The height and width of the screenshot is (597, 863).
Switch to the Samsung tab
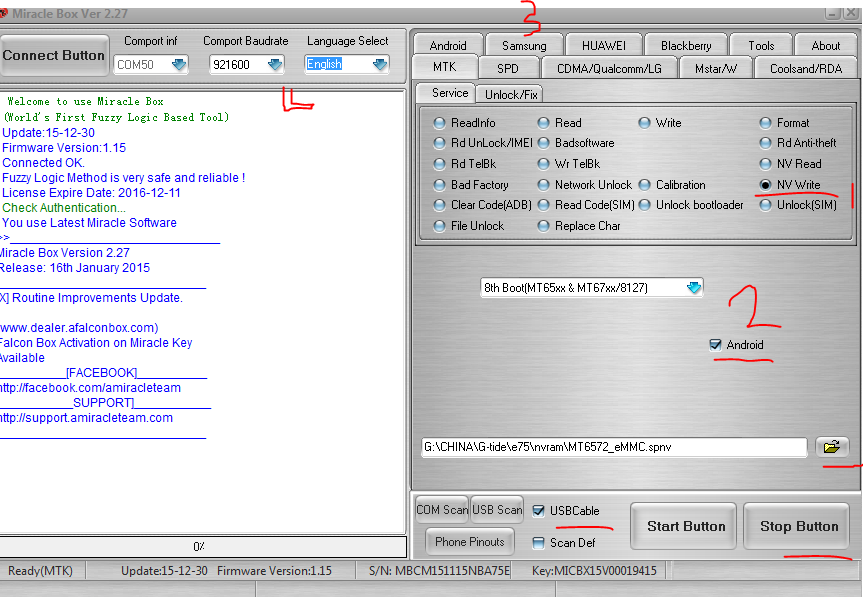[x=525, y=45]
